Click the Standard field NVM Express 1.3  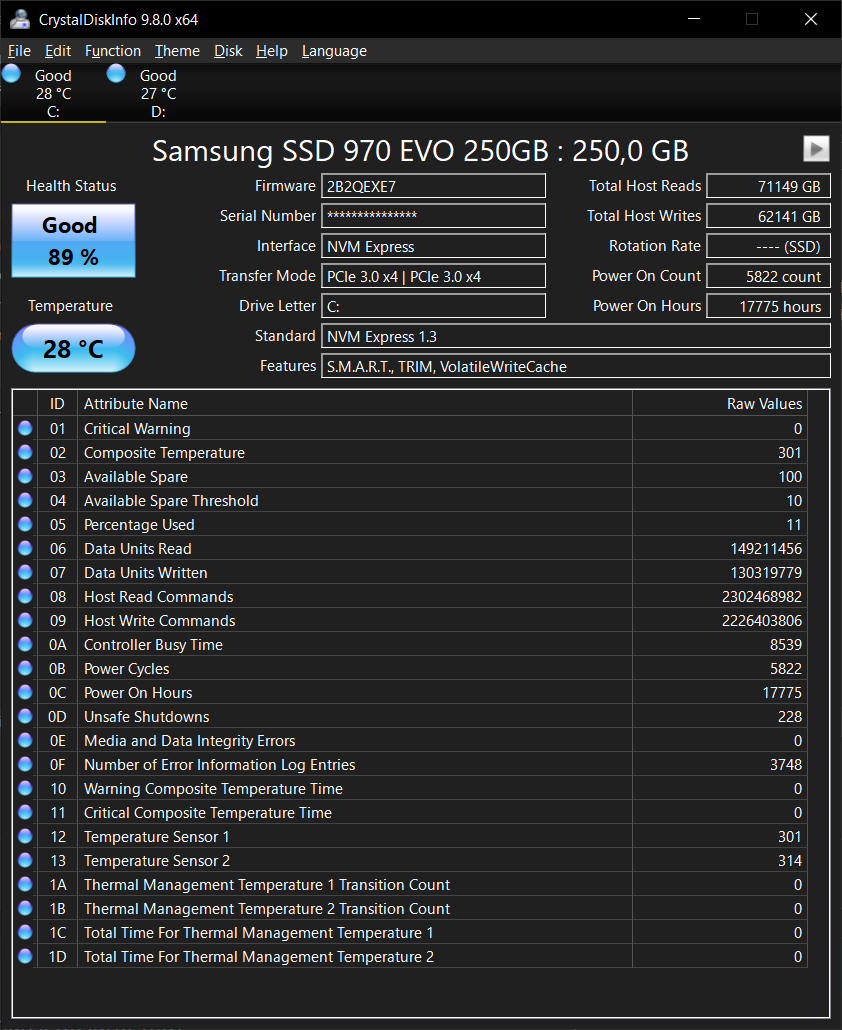pyautogui.click(x=576, y=336)
